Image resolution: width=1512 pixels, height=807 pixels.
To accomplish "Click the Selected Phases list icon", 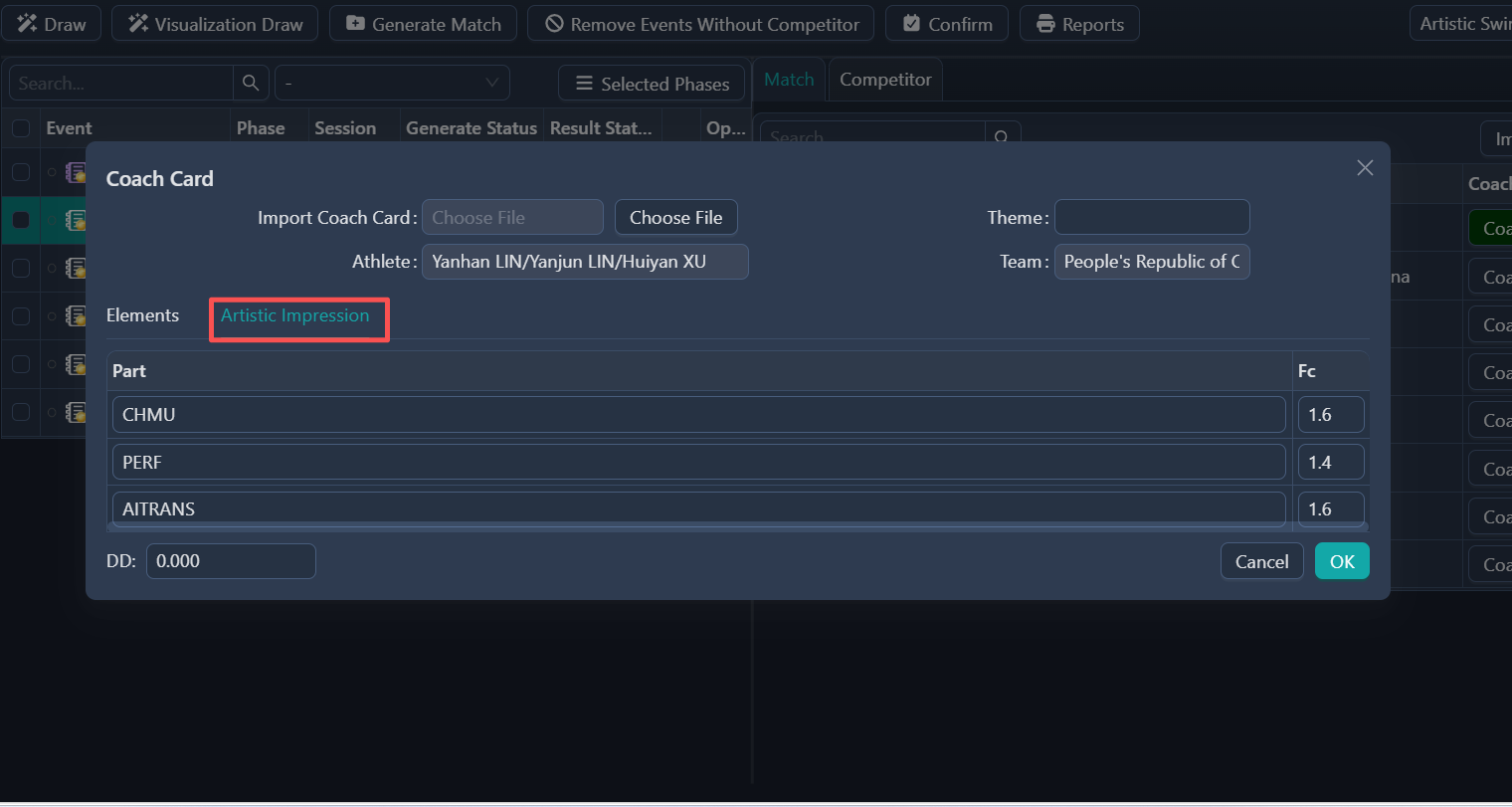I will click(585, 84).
